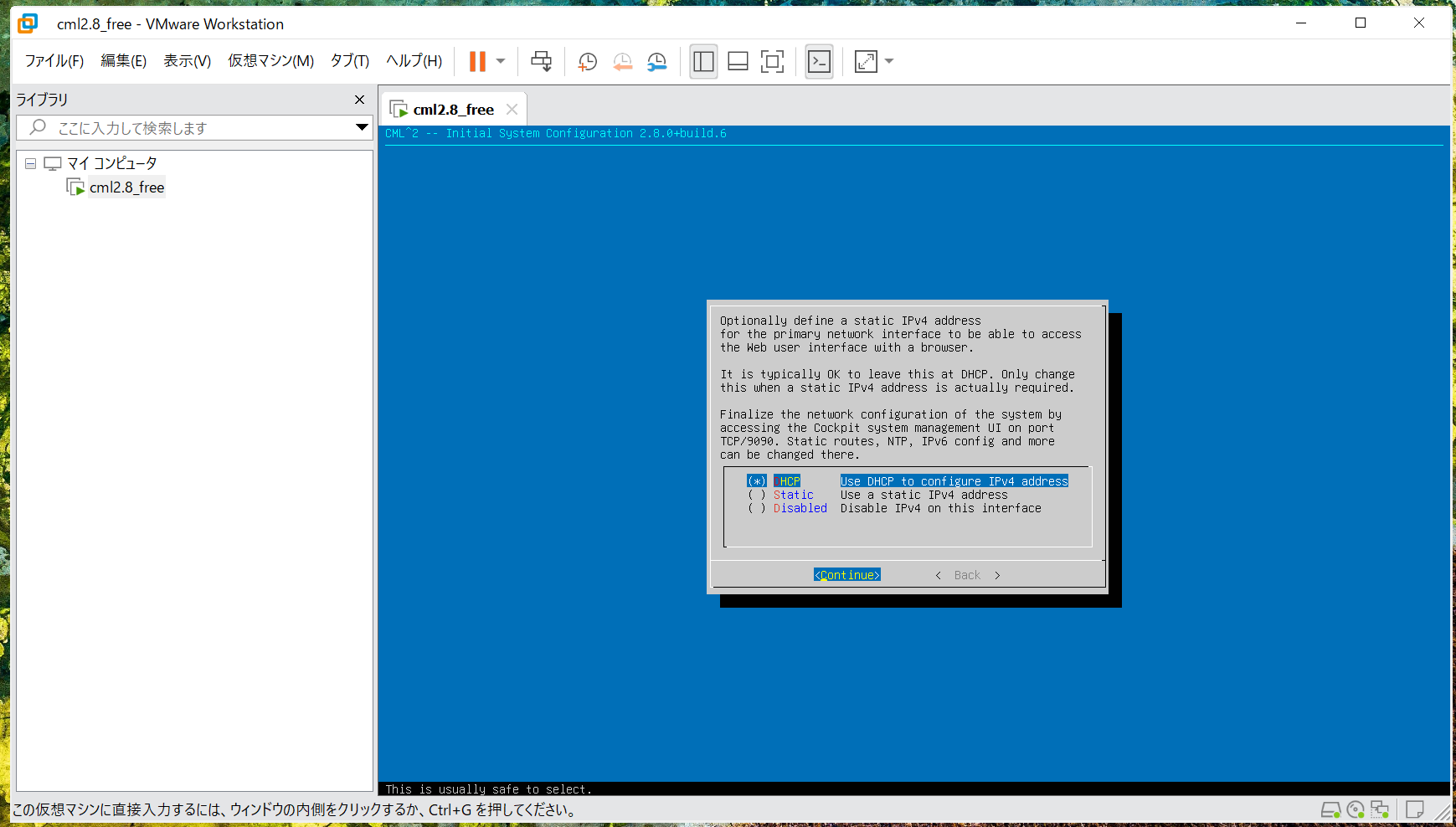Minimize the VMware Workstation window

click(x=1301, y=23)
